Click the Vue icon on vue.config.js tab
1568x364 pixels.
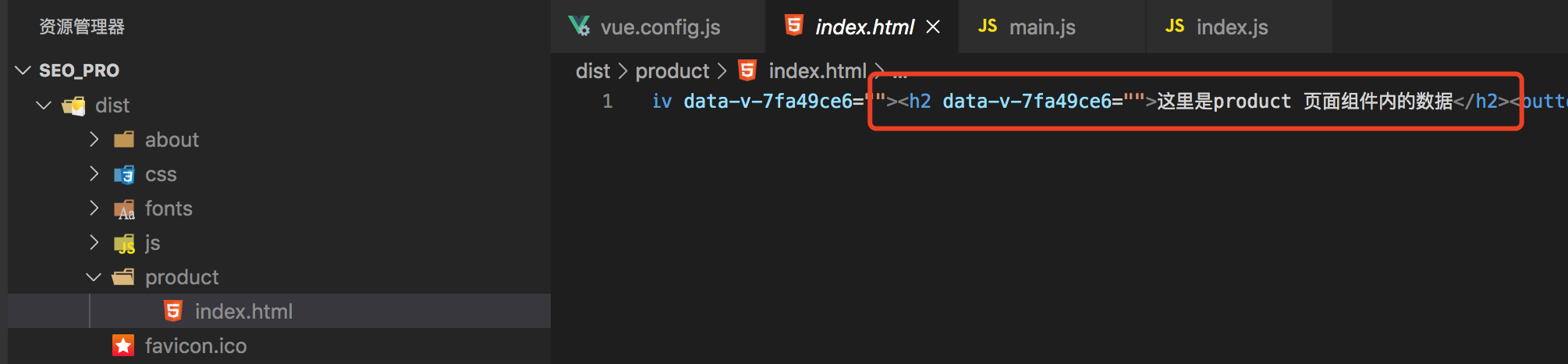click(579, 26)
